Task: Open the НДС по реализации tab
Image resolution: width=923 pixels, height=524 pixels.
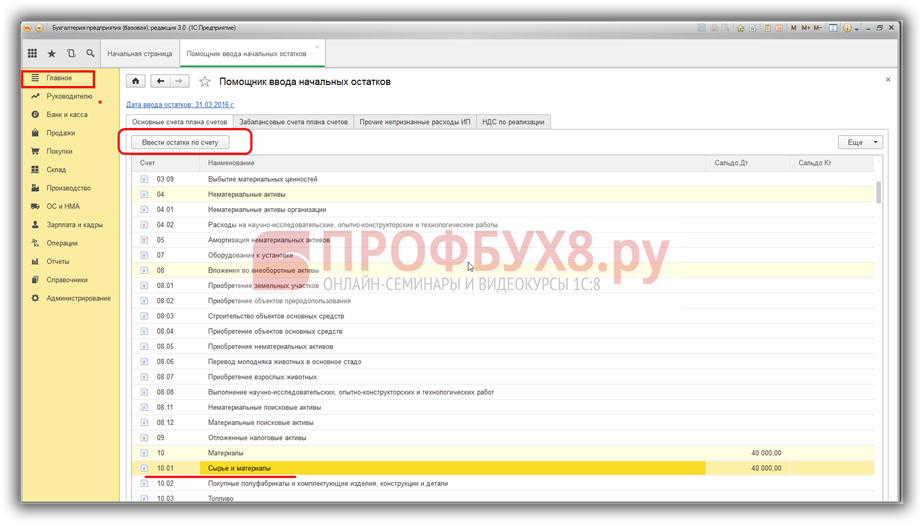Action: pyautogui.click(x=514, y=122)
